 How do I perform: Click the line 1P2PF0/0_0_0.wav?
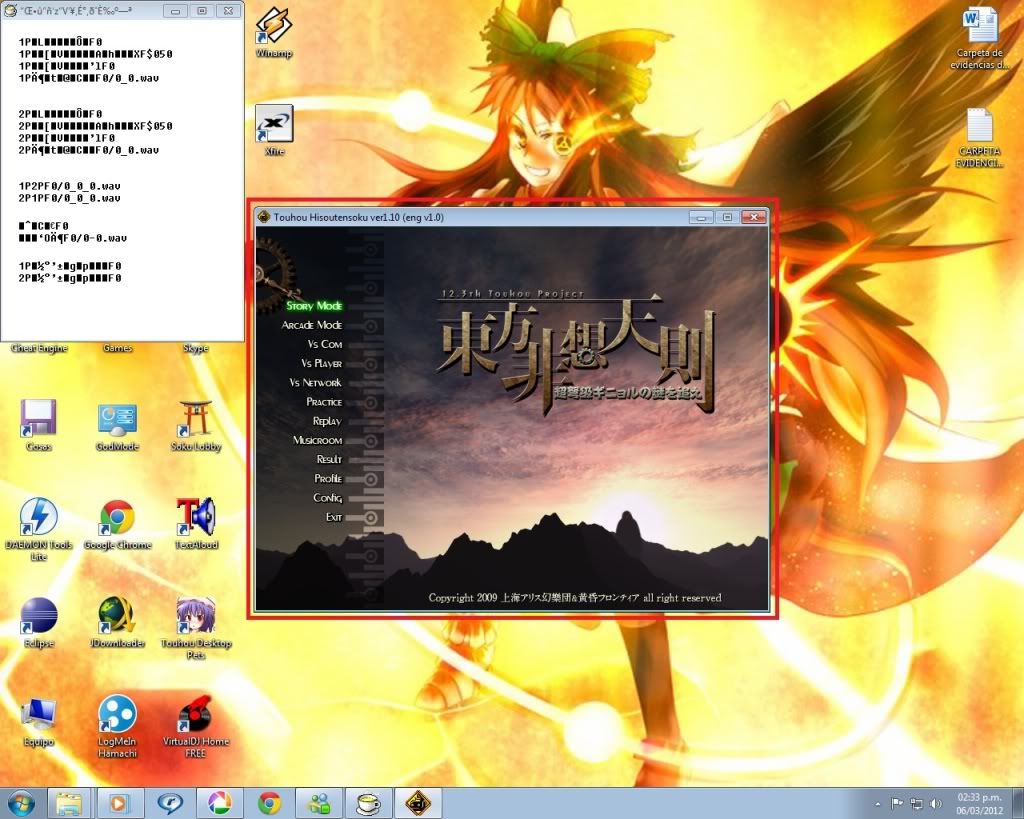coord(69,186)
